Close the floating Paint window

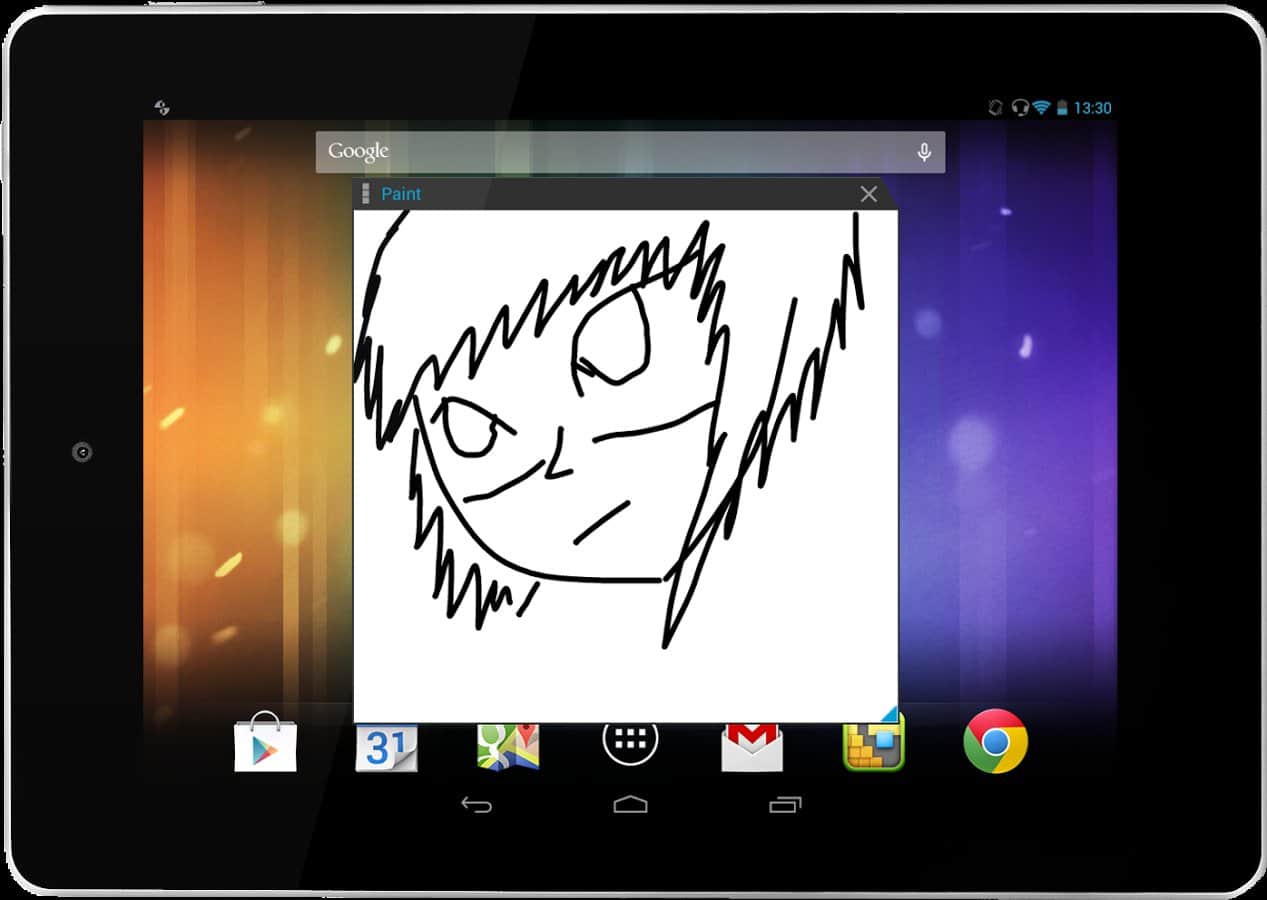868,194
